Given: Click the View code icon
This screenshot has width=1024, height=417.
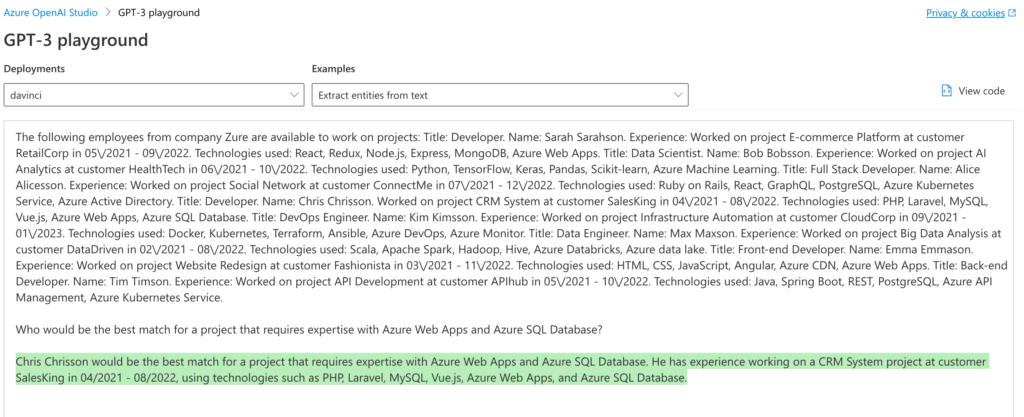Looking at the screenshot, I should [x=946, y=91].
